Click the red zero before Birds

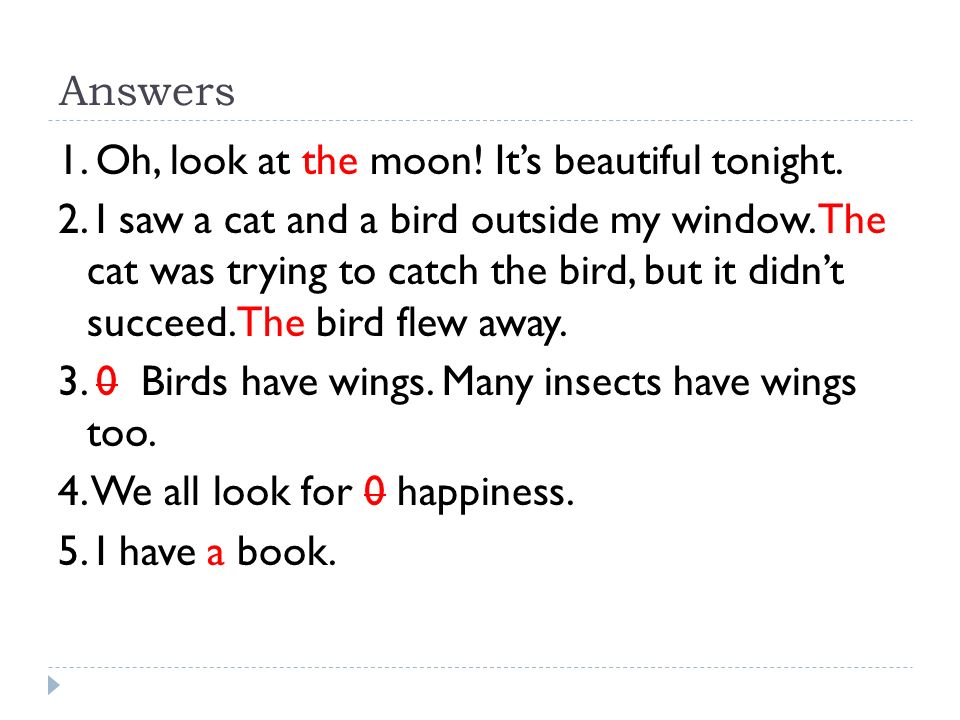[x=107, y=381]
